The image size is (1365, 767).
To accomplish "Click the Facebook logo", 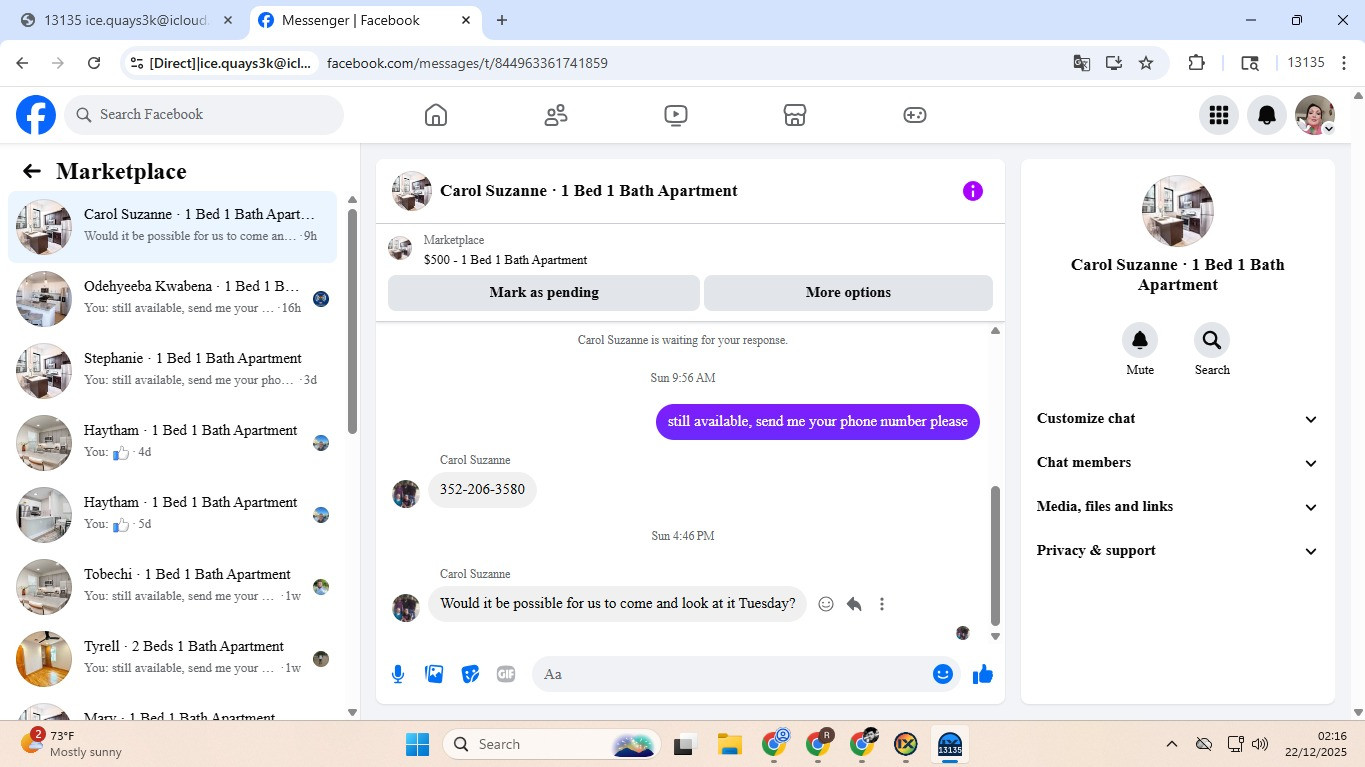I will (x=36, y=115).
